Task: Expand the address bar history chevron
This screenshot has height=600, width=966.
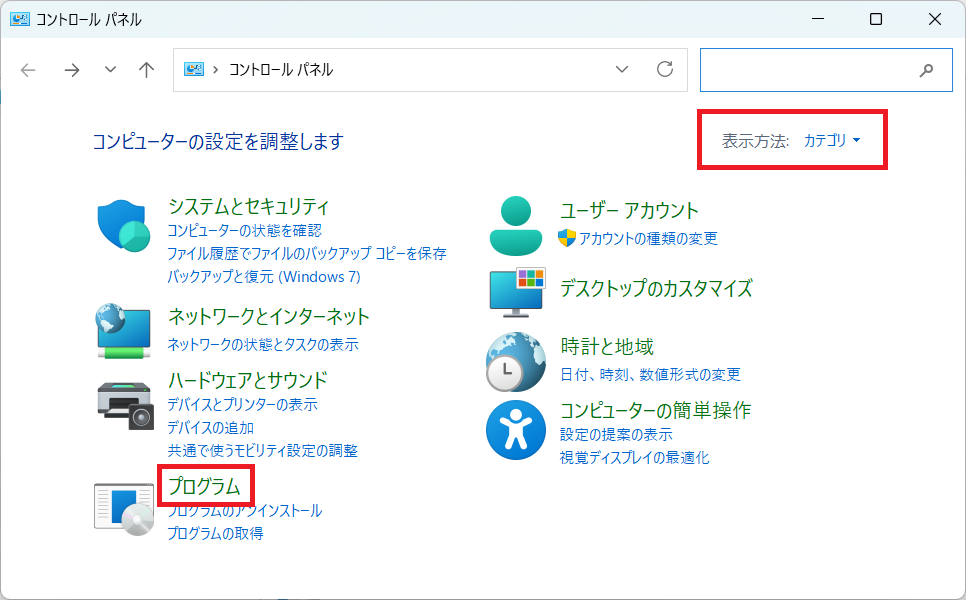Action: pos(622,70)
